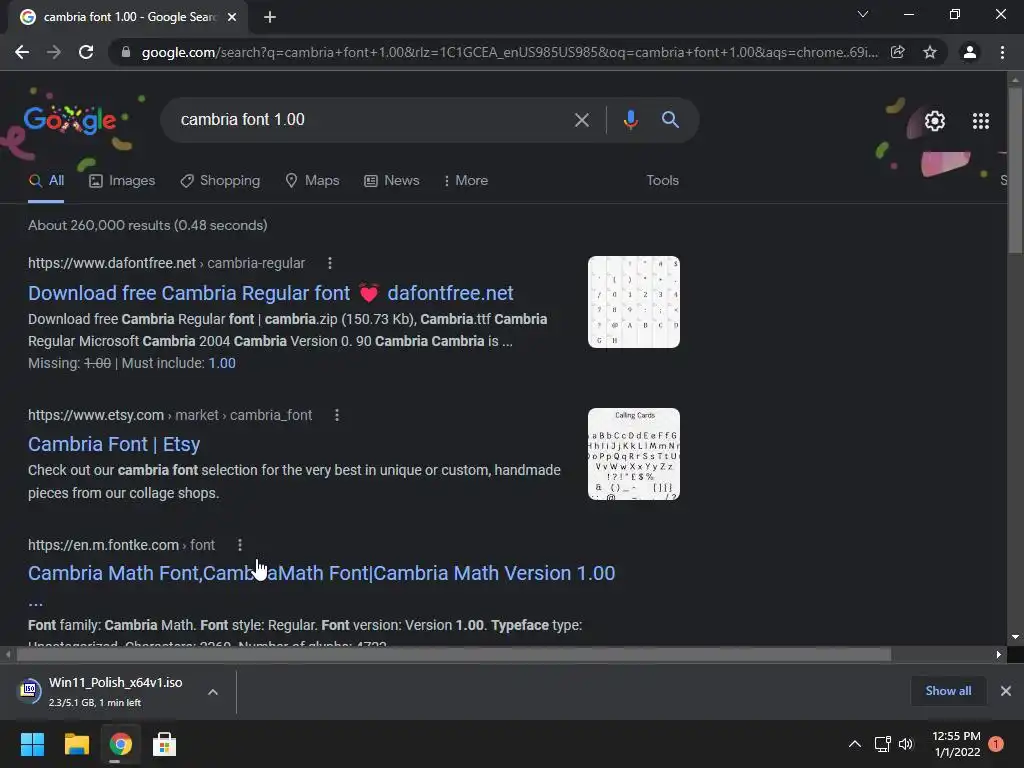Switch to the News tab

point(391,181)
